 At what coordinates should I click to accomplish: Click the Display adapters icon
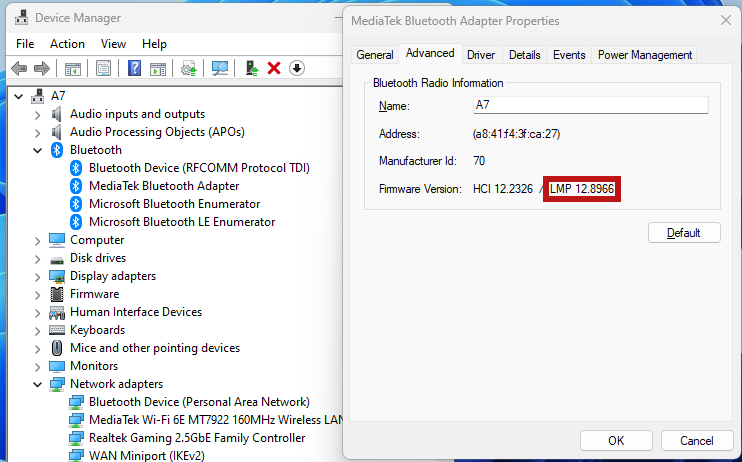pos(57,276)
